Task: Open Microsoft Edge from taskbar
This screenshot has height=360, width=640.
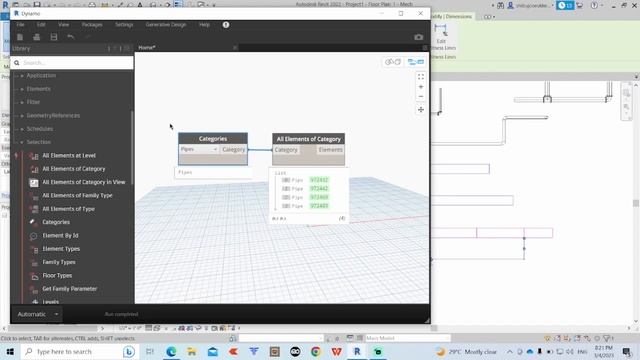Action: click(x=171, y=351)
